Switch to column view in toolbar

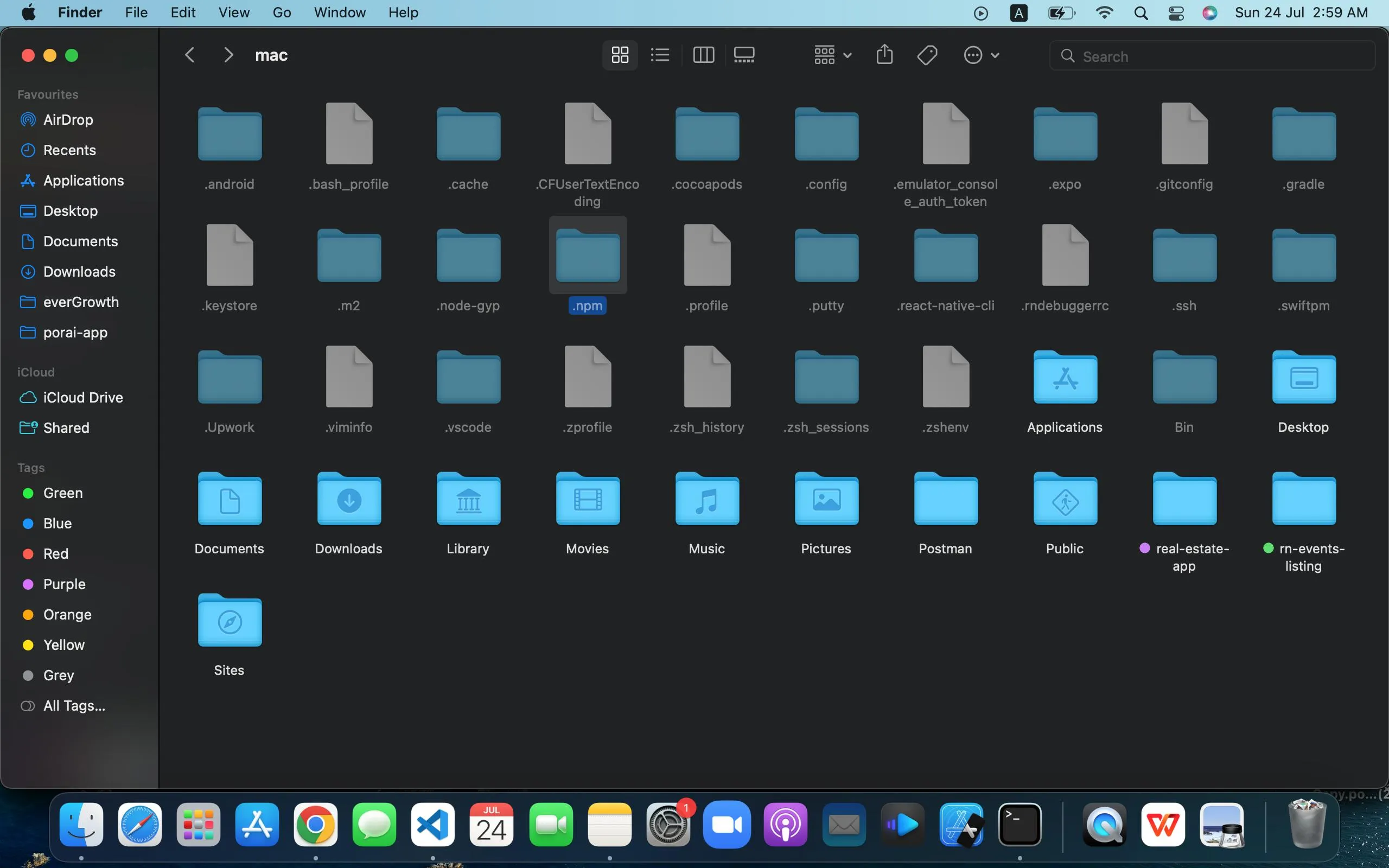(703, 55)
